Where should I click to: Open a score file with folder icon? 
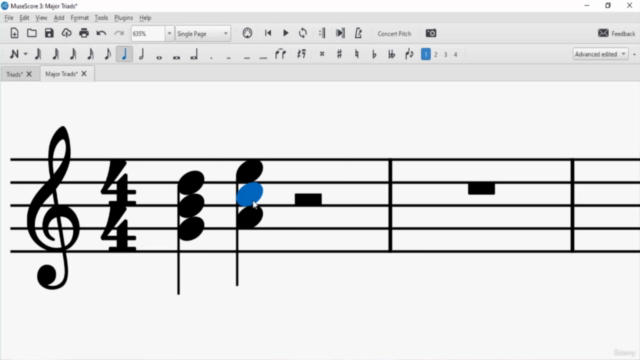pyautogui.click(x=32, y=33)
